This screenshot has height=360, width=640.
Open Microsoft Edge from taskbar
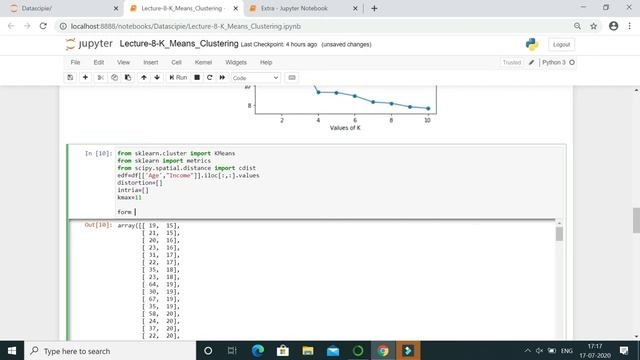(x=258, y=351)
